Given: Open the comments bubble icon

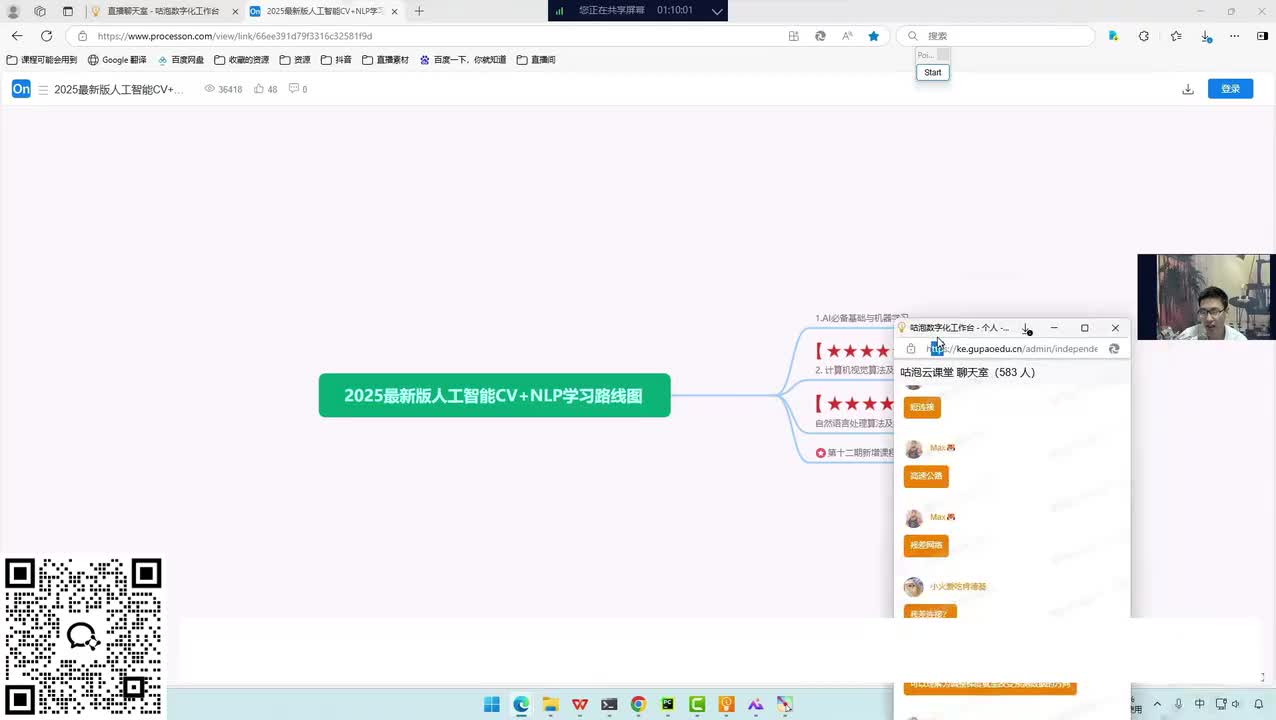Looking at the screenshot, I should tap(294, 89).
